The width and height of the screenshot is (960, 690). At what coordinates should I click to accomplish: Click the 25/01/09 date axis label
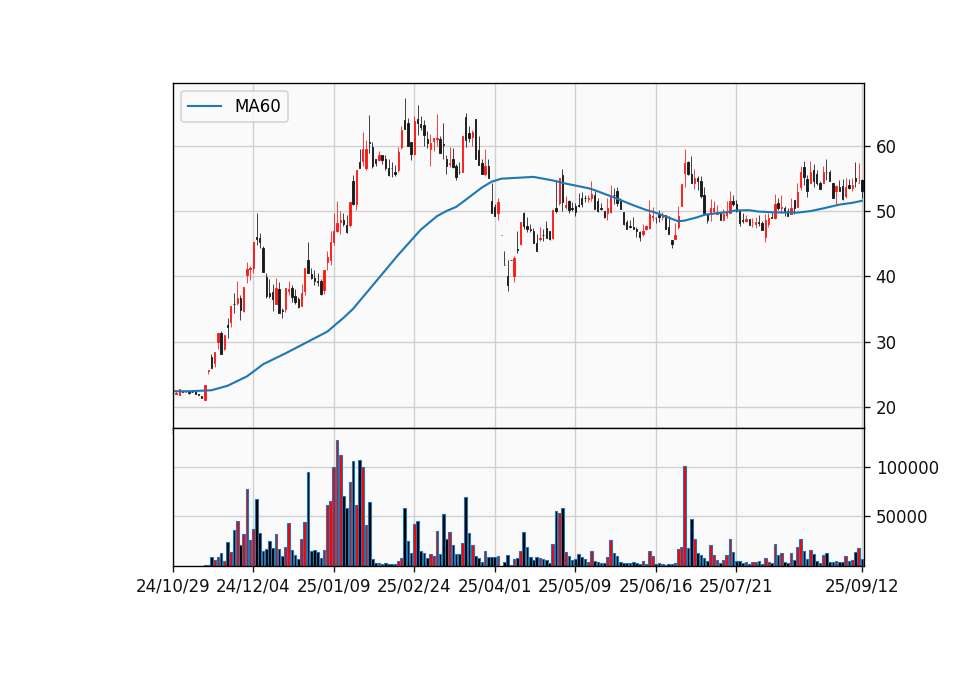pos(334,586)
